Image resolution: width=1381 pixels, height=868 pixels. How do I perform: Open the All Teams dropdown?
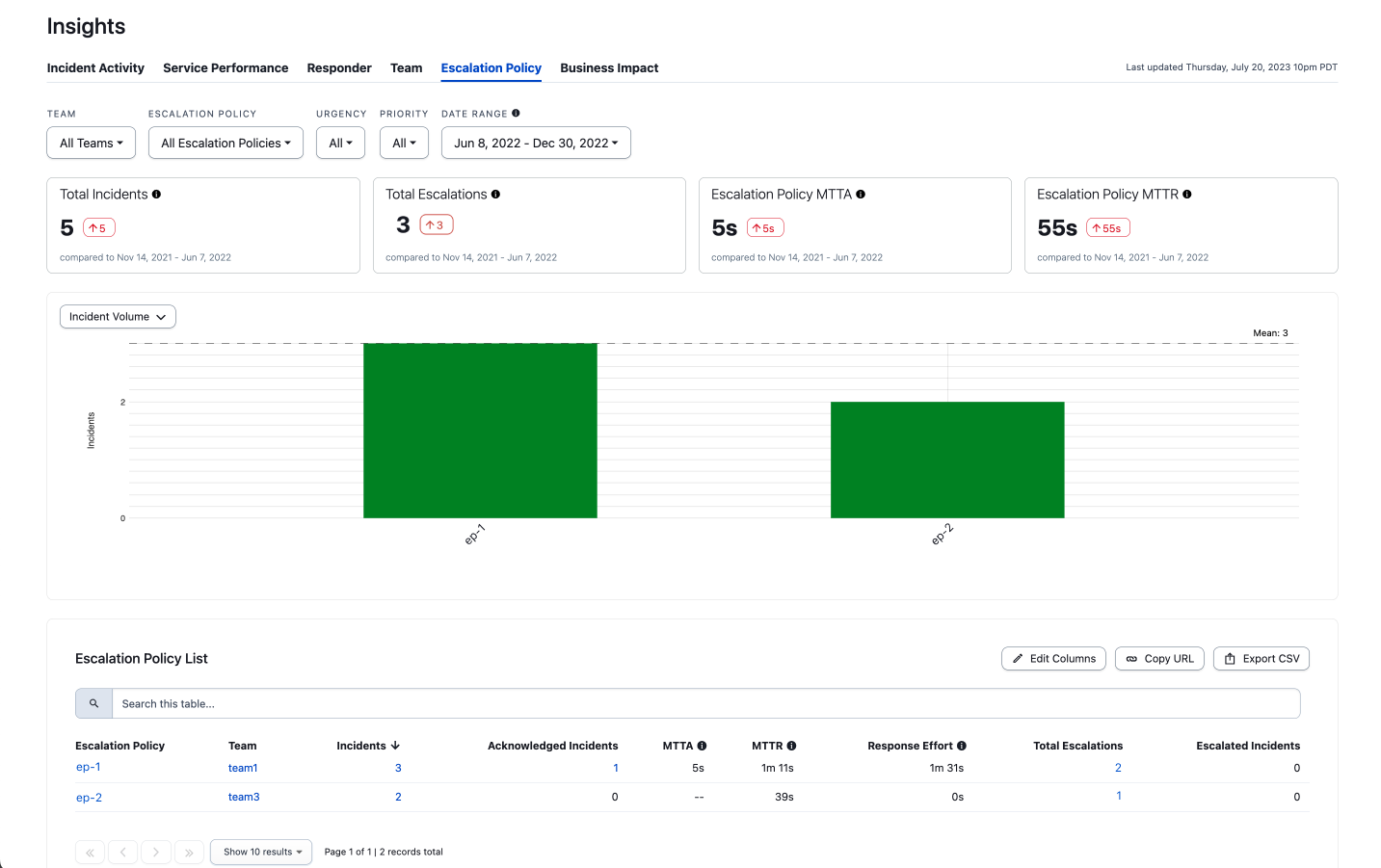point(92,143)
